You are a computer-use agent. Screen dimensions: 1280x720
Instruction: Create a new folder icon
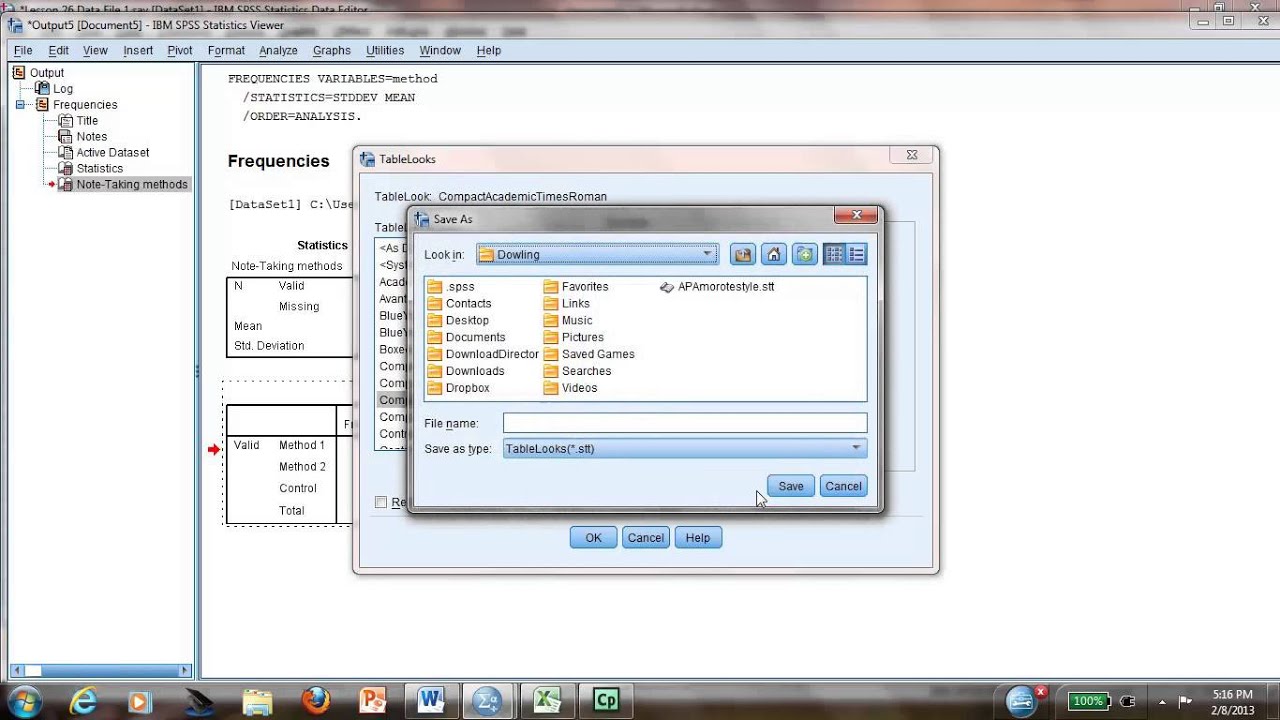805,255
